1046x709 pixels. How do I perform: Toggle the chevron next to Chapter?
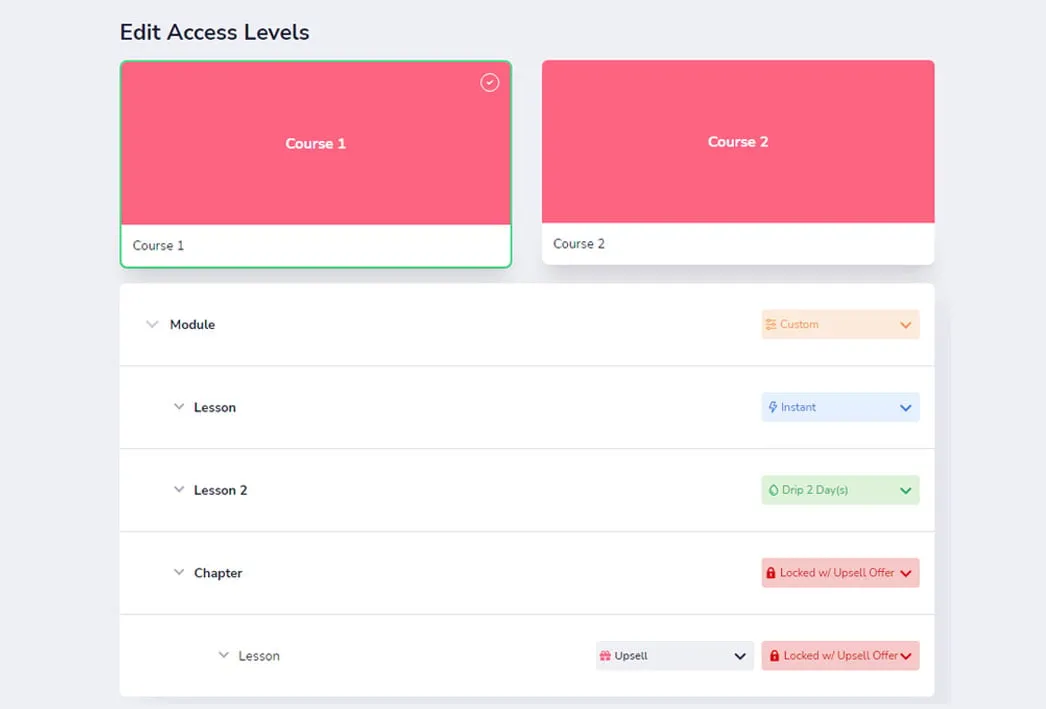click(x=179, y=573)
